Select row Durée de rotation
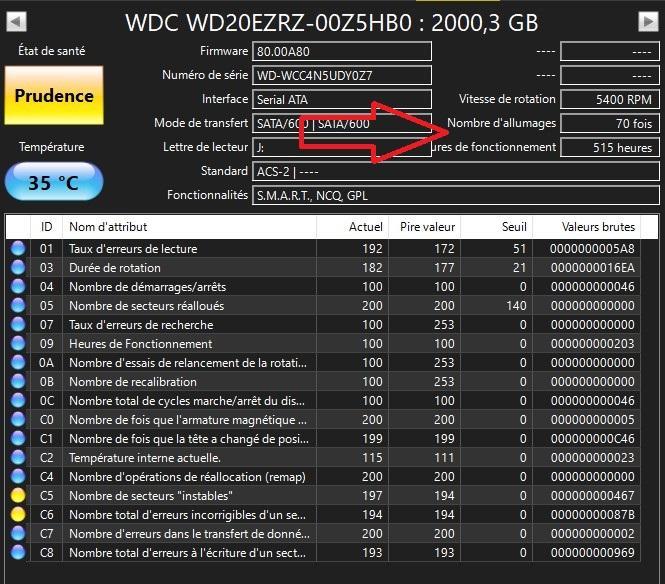 point(323,268)
